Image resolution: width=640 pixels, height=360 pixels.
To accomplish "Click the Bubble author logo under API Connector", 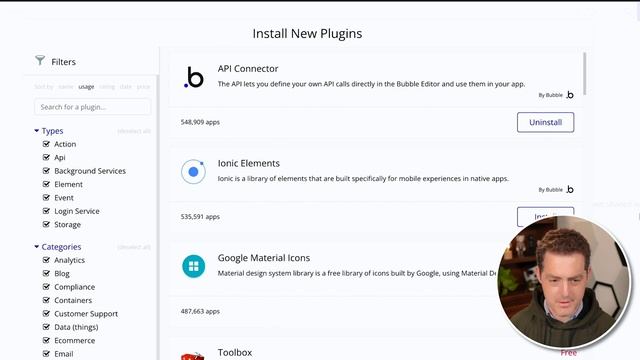I will (570, 95).
